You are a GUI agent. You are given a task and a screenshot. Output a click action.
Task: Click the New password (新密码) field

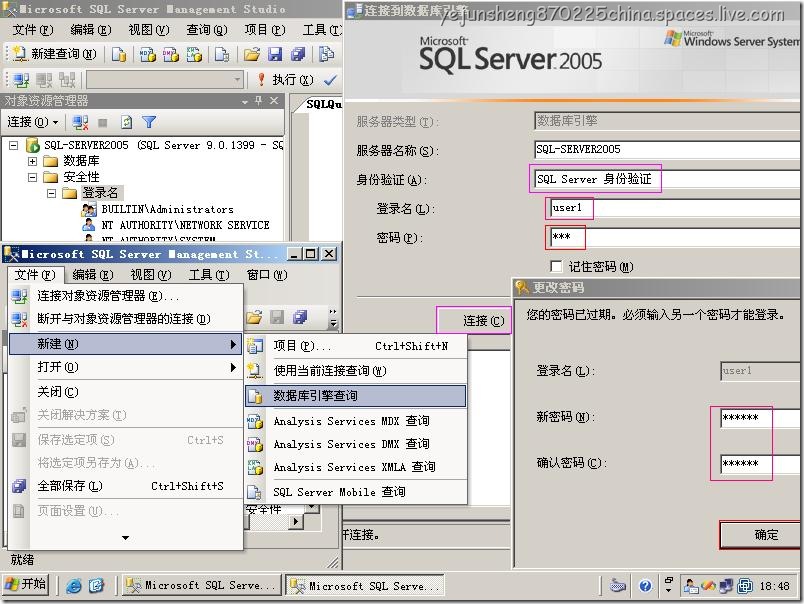[760, 418]
